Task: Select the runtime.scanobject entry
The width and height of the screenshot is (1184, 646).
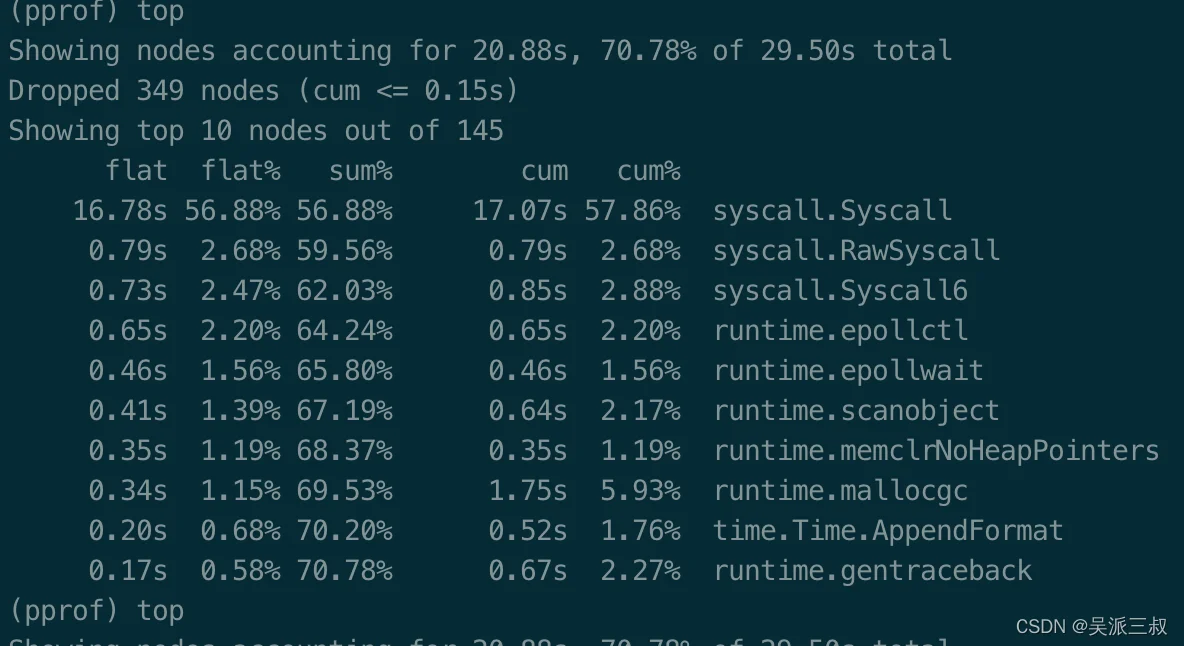Action: [856, 410]
